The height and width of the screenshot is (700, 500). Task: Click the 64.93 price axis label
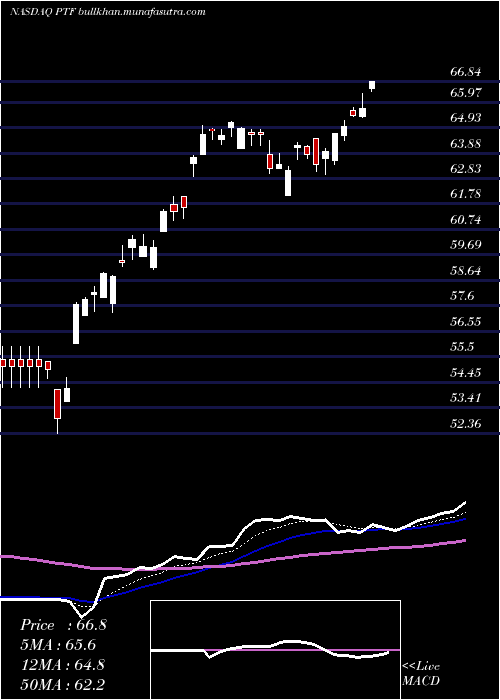tap(464, 118)
